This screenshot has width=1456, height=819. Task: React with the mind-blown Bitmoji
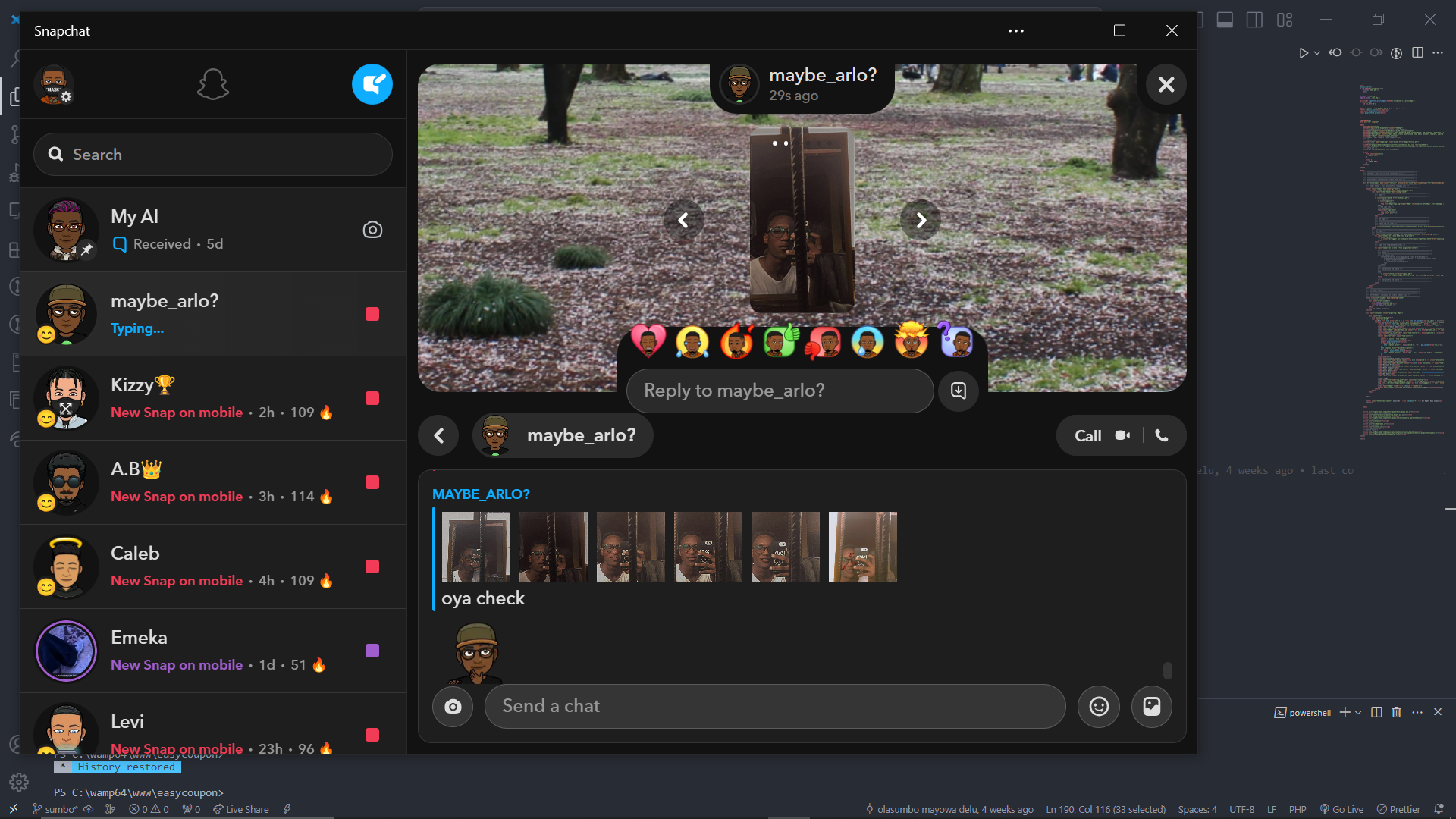[912, 340]
